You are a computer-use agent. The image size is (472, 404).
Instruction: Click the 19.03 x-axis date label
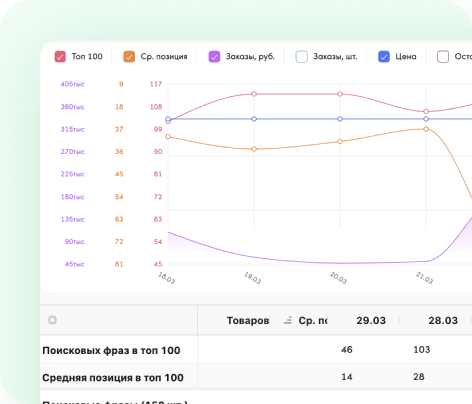click(252, 278)
